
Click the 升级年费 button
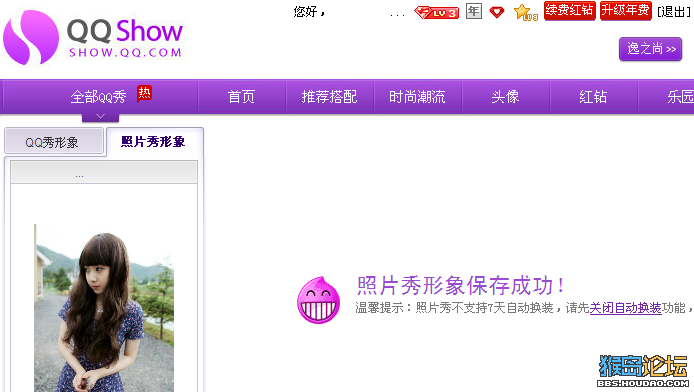click(625, 10)
